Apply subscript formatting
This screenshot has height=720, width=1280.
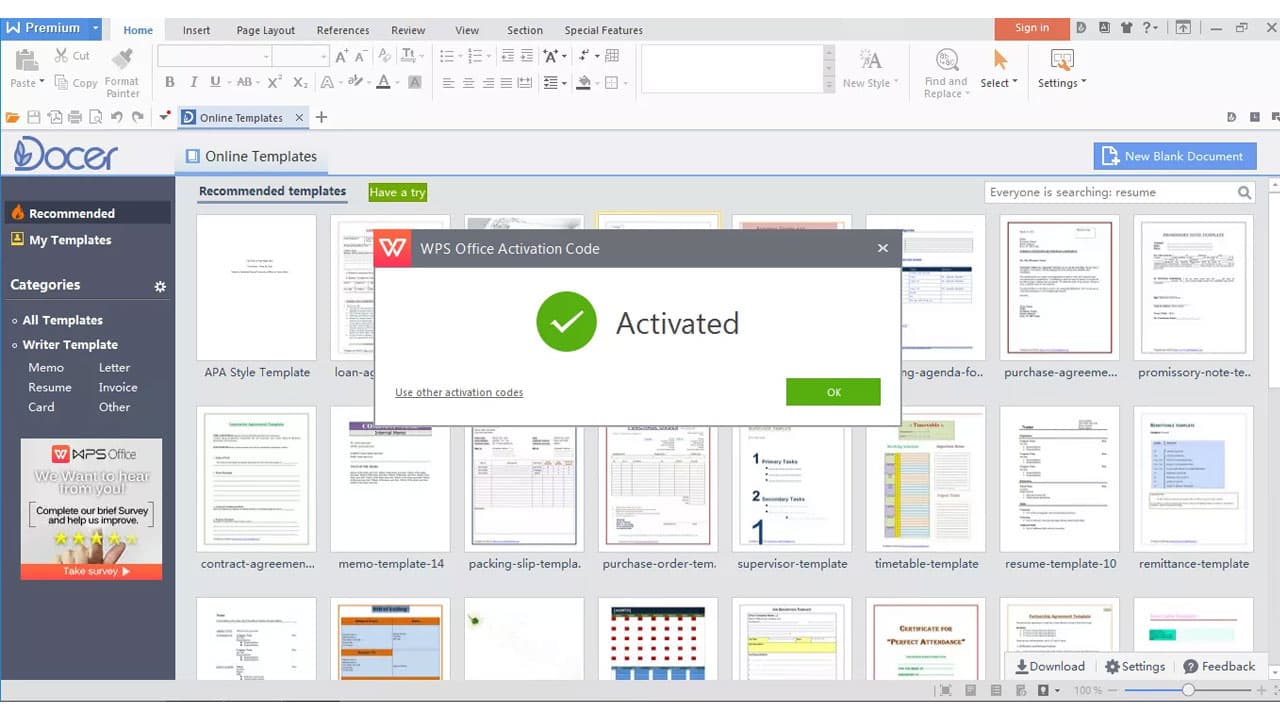click(300, 82)
